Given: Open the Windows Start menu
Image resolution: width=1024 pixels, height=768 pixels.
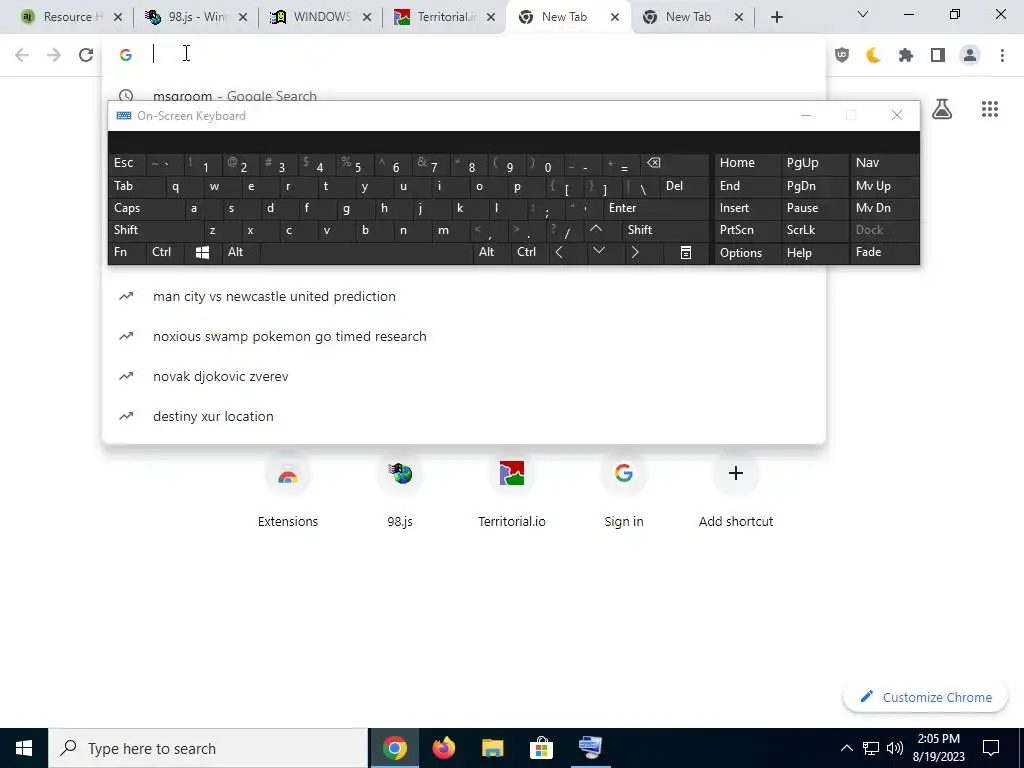Looking at the screenshot, I should 24,748.
